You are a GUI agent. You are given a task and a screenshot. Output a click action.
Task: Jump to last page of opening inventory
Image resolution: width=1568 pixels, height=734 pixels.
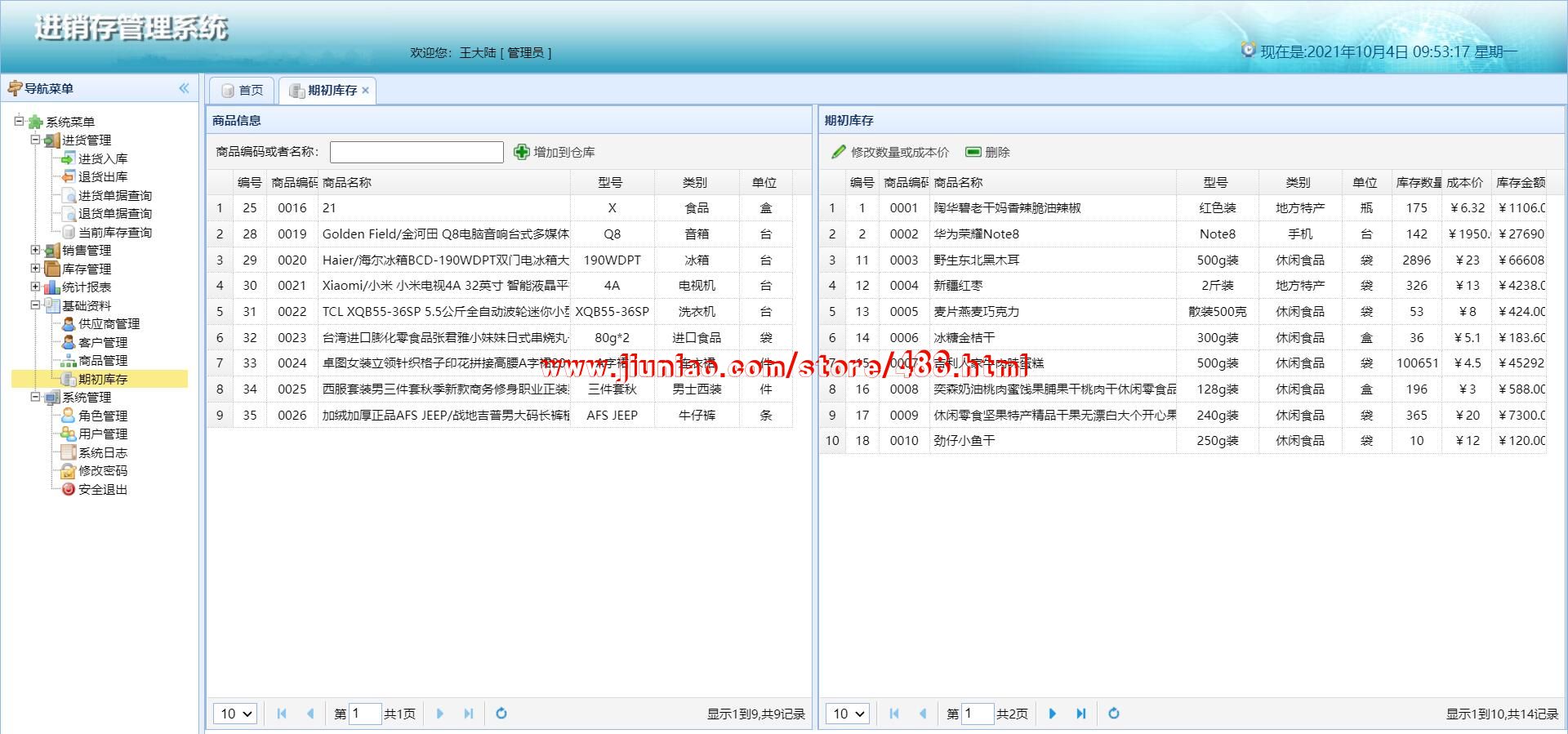[x=1080, y=714]
